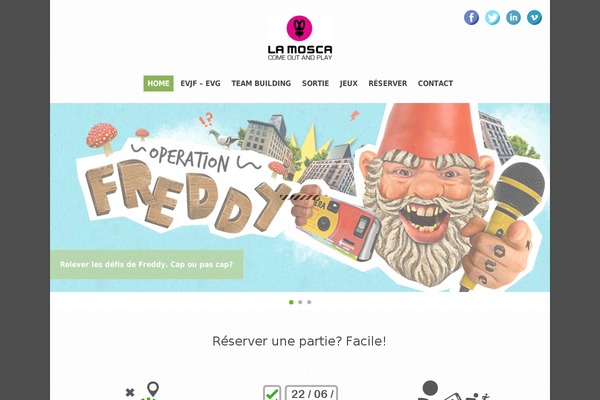Image resolution: width=600 pixels, height=400 pixels.
Task: Open the EVJF - EVG menu
Action: point(201,83)
